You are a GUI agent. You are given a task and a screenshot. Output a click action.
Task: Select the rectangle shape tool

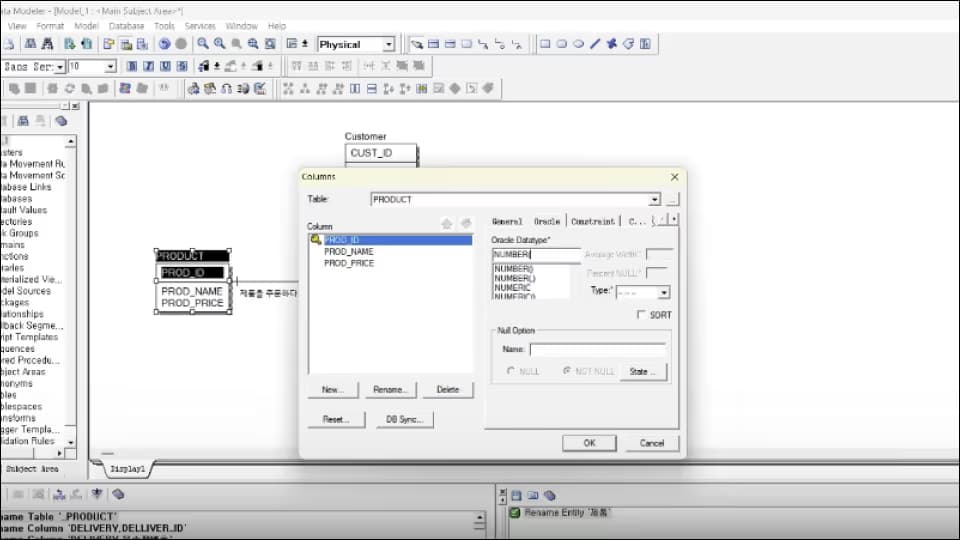point(545,43)
